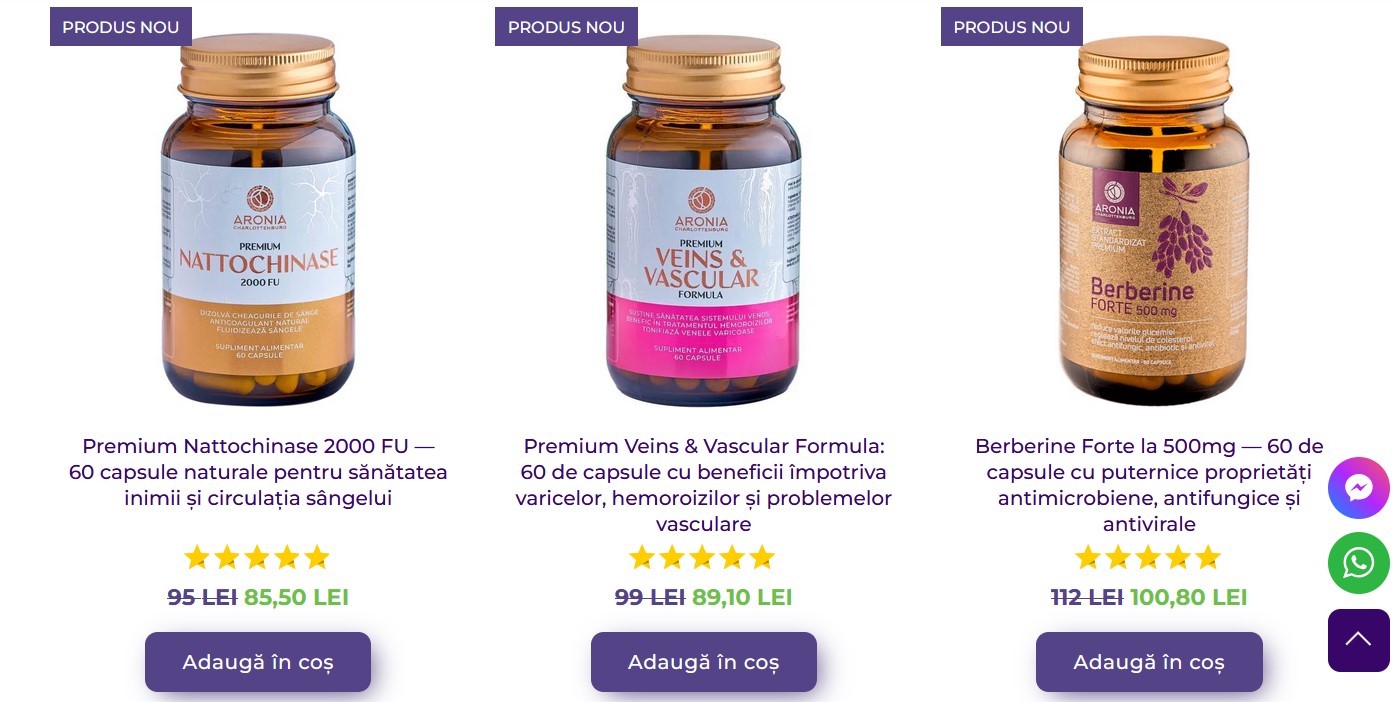Click the Produs Nou badge on Nattochinase
This screenshot has width=1397, height=702.
[121, 27]
